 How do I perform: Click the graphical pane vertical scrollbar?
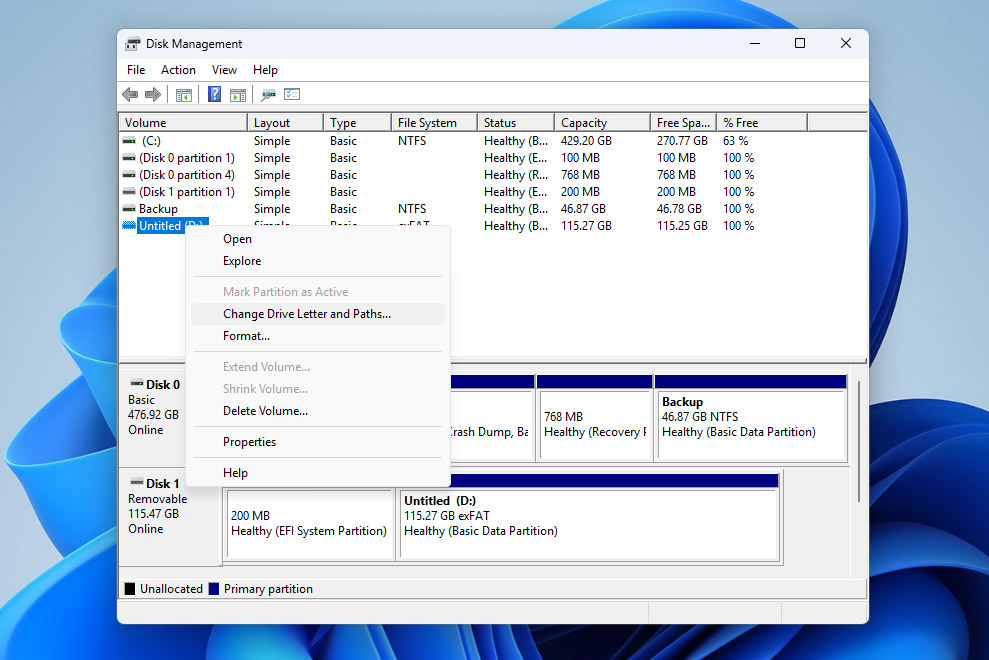click(x=859, y=440)
